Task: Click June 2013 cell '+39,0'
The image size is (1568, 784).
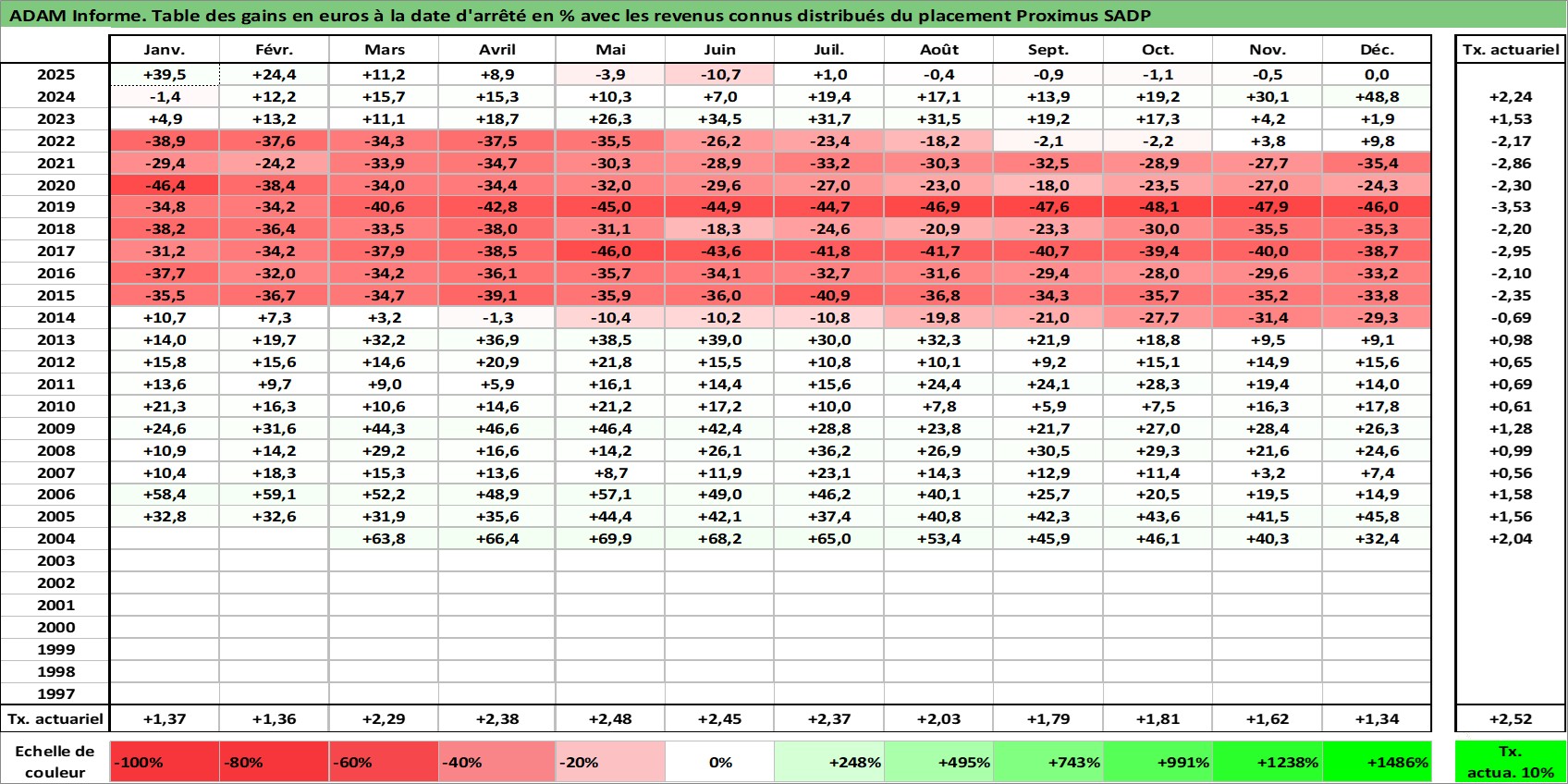Action: pos(719,340)
